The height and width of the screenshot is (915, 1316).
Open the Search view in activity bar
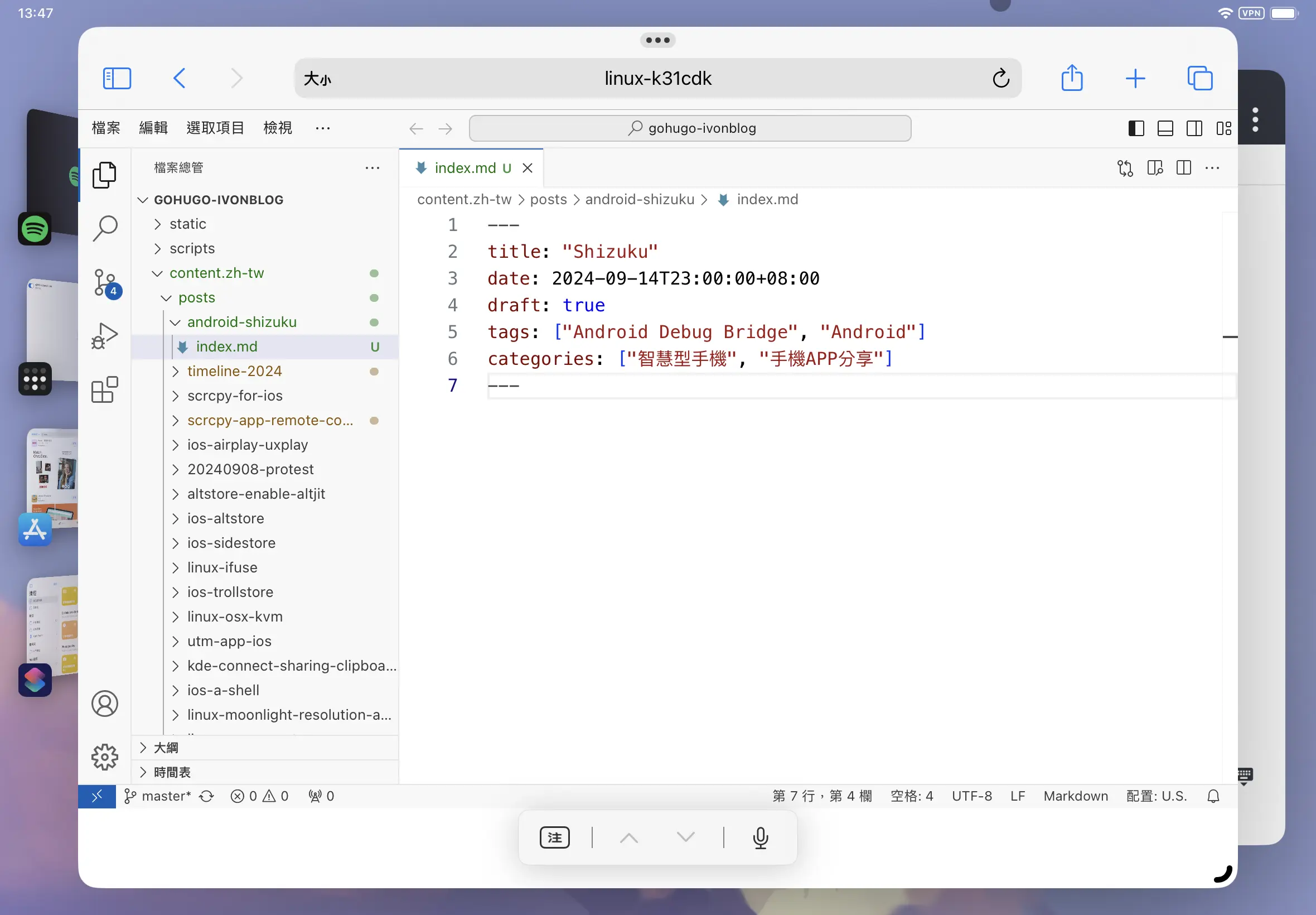[105, 228]
